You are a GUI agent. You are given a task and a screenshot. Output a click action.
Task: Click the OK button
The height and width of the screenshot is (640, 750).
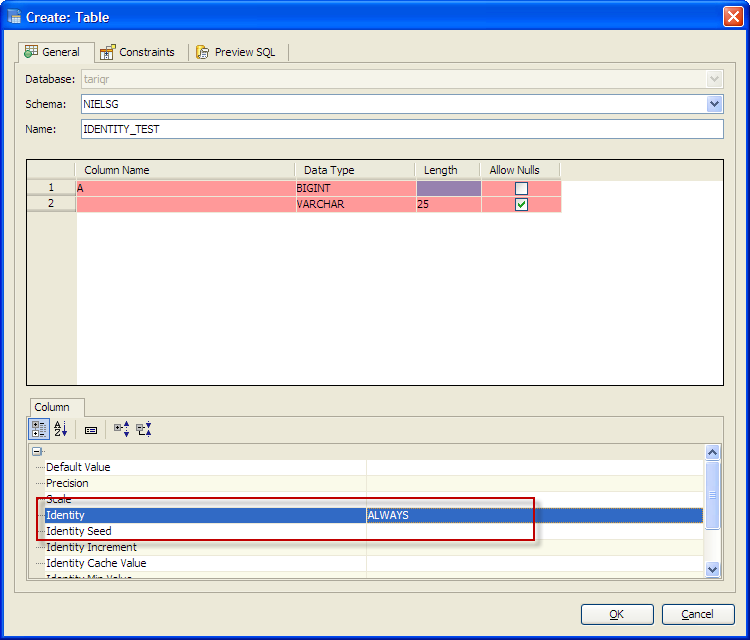617,614
